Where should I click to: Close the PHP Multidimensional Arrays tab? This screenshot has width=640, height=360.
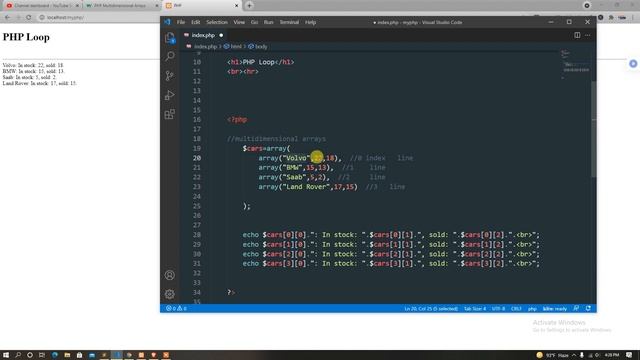(x=157, y=6)
